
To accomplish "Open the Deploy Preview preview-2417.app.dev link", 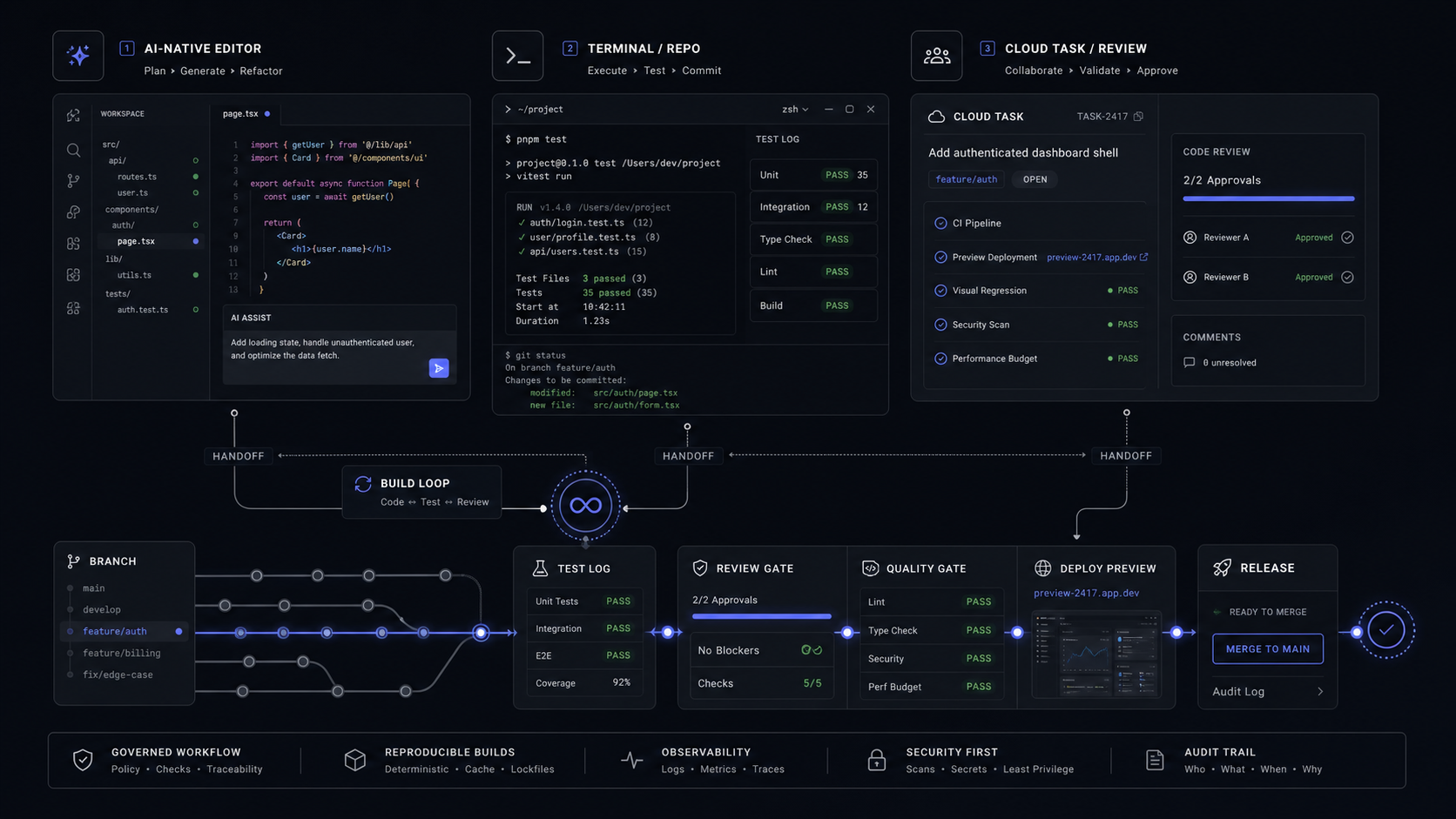I will pyautogui.click(x=1086, y=593).
